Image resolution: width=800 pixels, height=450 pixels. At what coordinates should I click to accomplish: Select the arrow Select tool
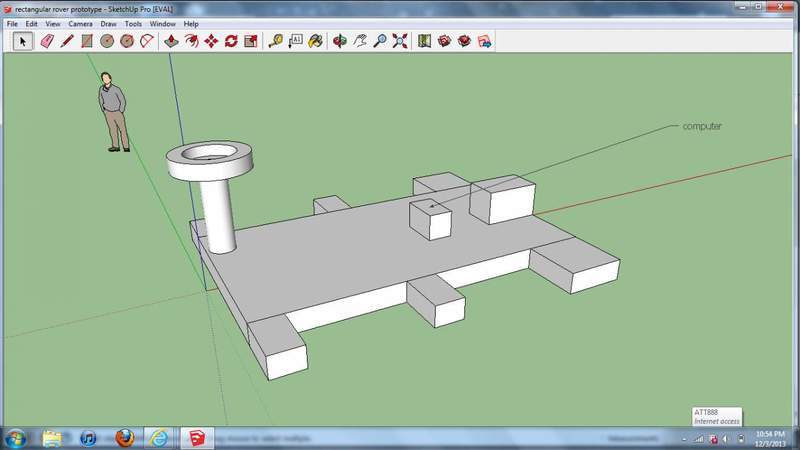[22, 41]
